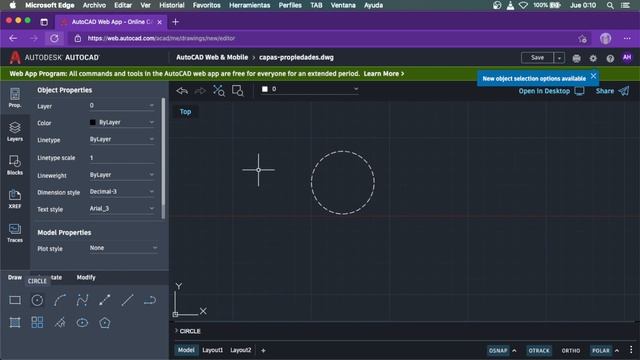
Task: Open the Color ByLayer dropdown
Action: tap(122, 122)
